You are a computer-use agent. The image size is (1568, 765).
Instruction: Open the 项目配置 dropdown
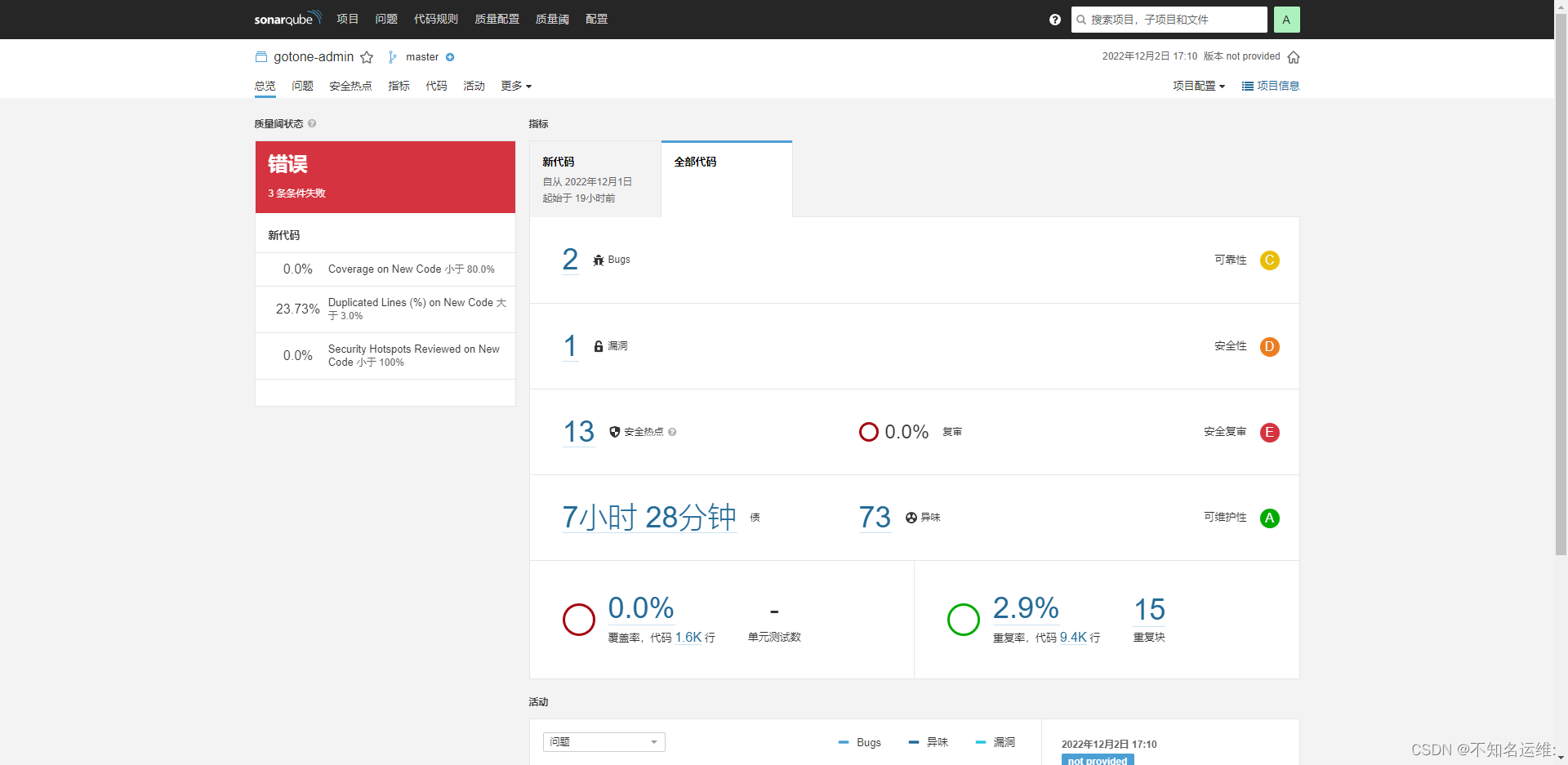tap(1198, 86)
